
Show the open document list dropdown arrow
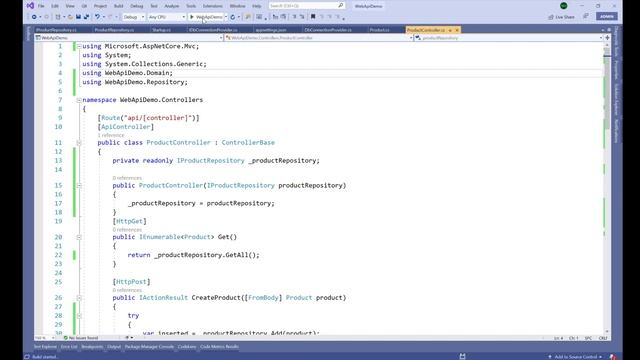point(602,30)
